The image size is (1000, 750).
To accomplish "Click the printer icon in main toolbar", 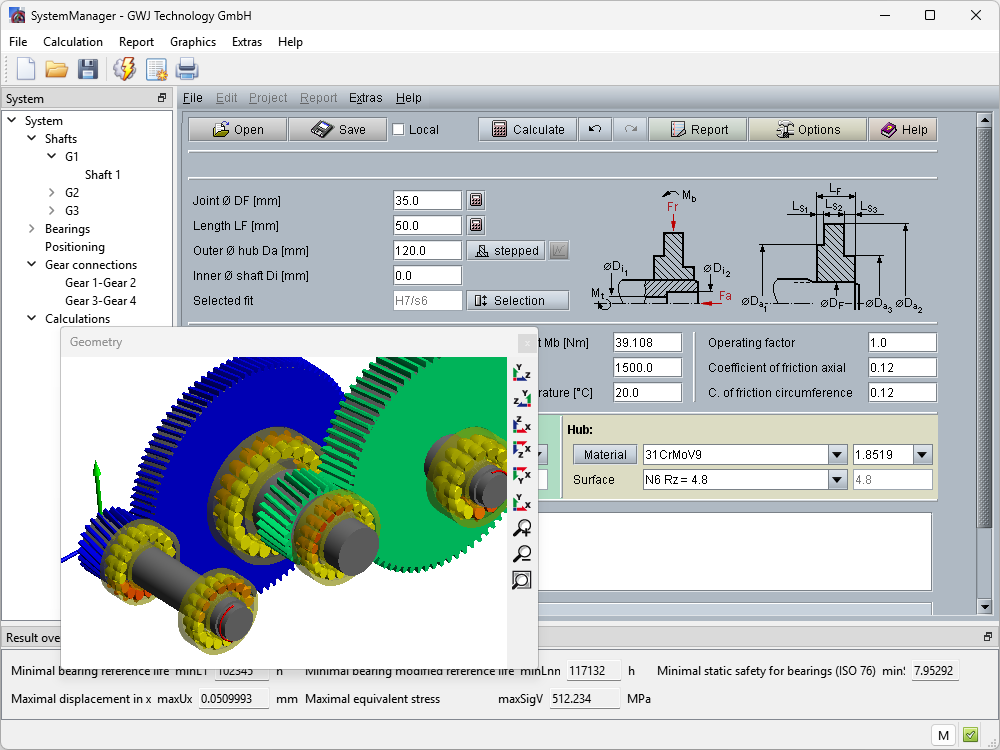I will (x=187, y=69).
